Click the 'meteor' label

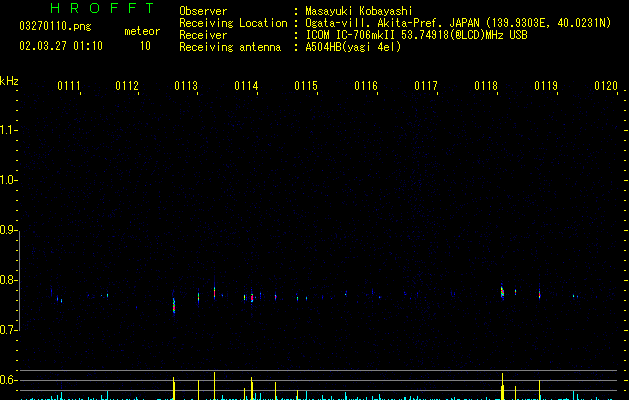(142, 31)
